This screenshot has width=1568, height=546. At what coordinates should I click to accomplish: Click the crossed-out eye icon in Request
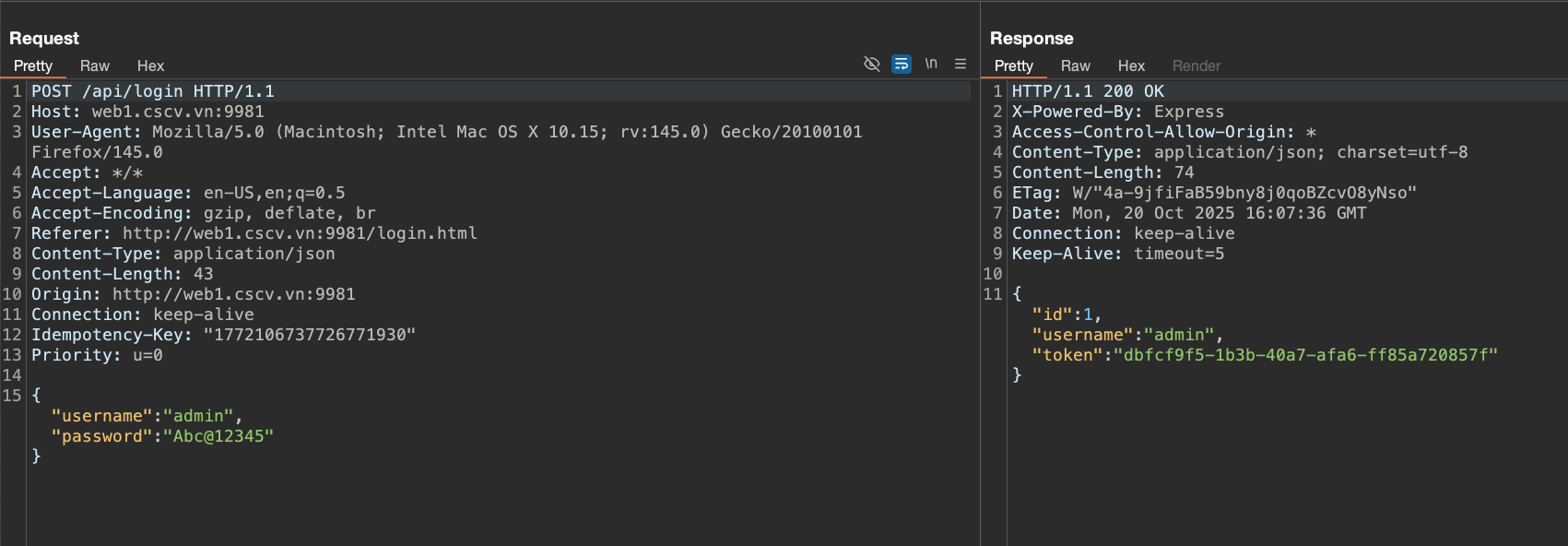[871, 64]
